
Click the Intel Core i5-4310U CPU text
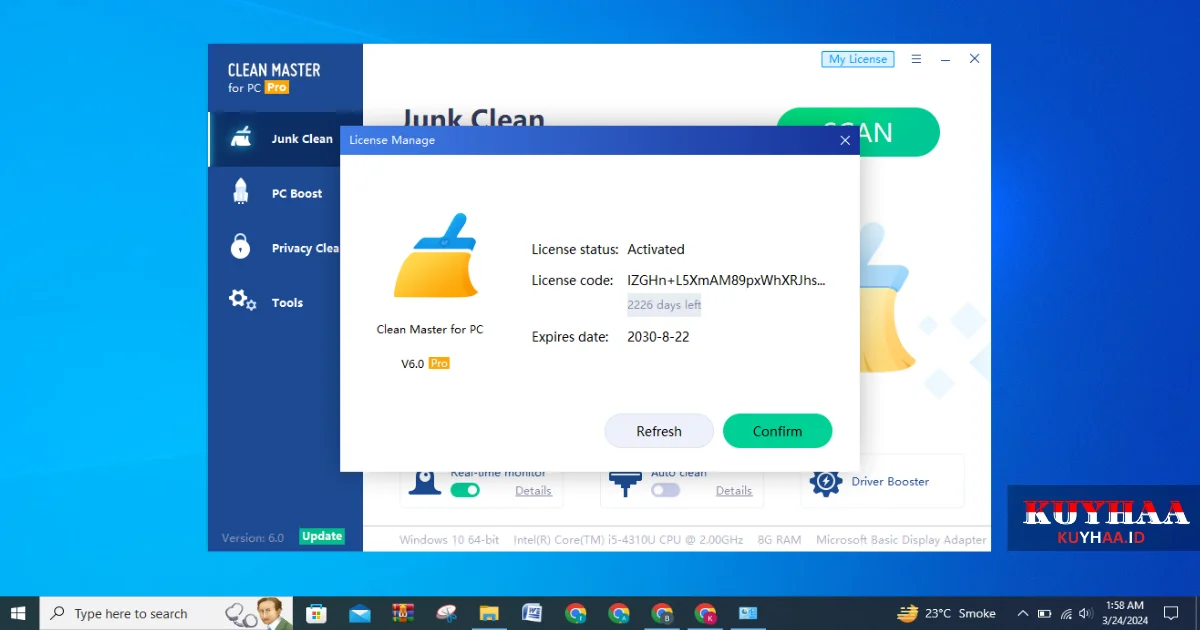pos(629,539)
